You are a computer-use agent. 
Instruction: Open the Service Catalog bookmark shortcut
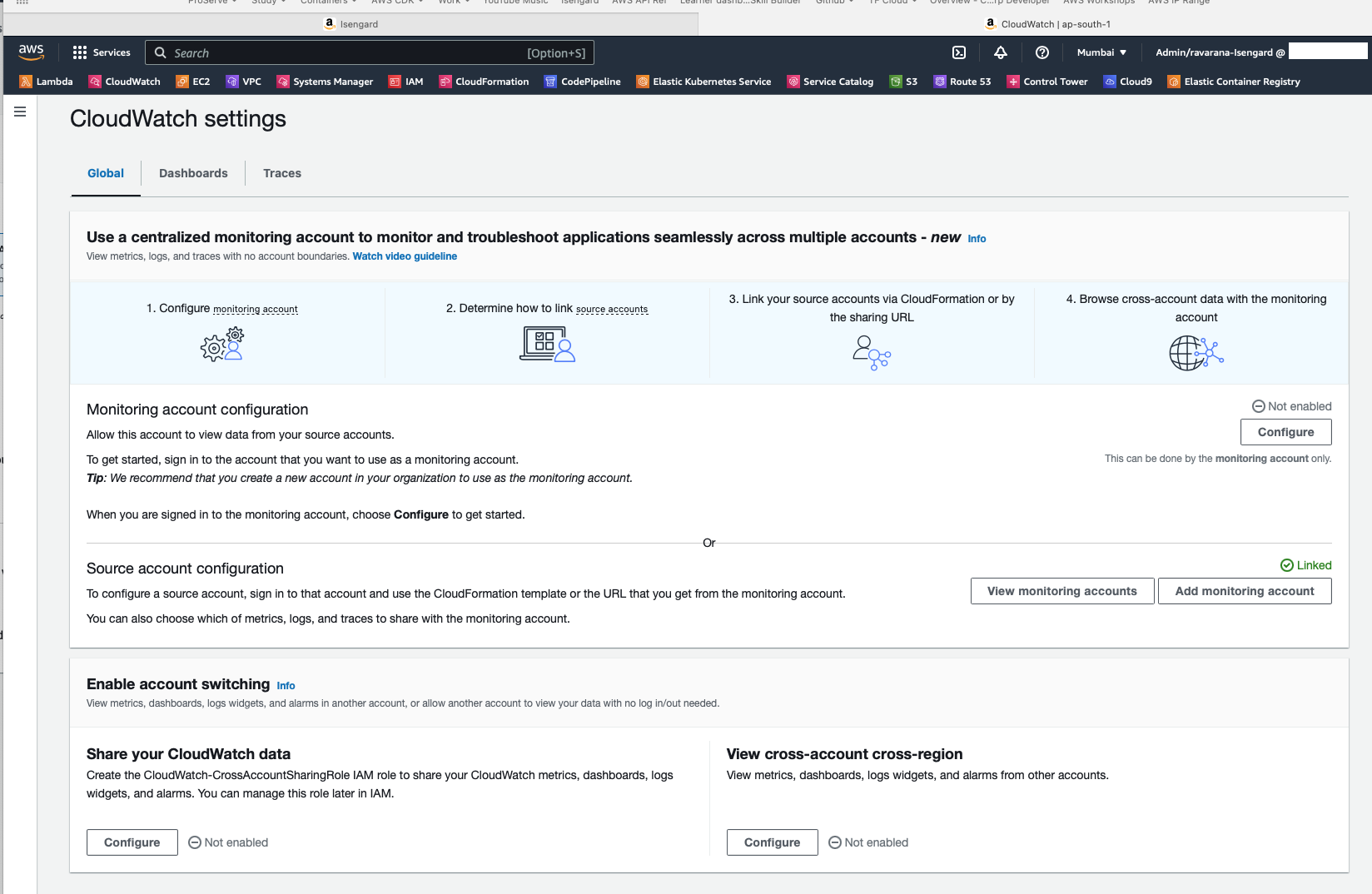[831, 82]
